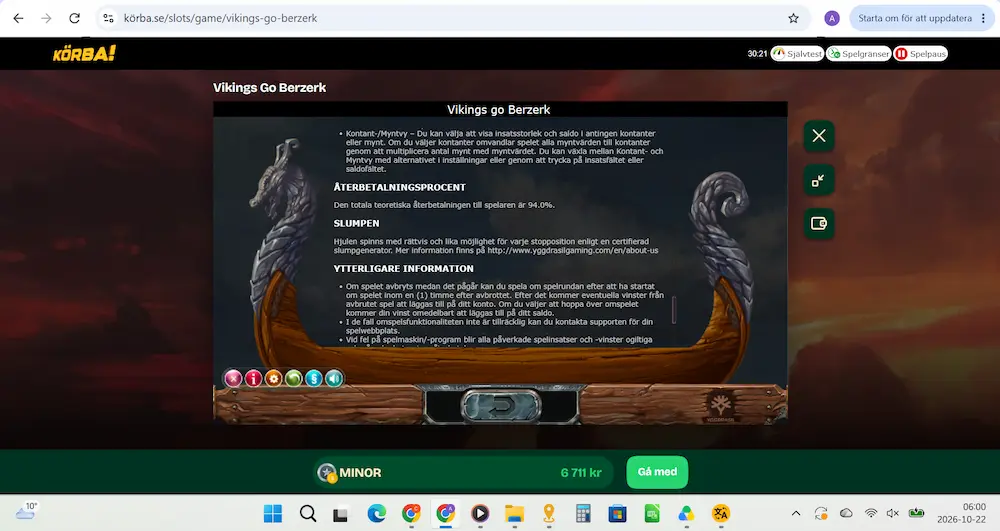The height and width of the screenshot is (531, 1000).
Task: Mute game sound with speaker icon
Action: (334, 379)
